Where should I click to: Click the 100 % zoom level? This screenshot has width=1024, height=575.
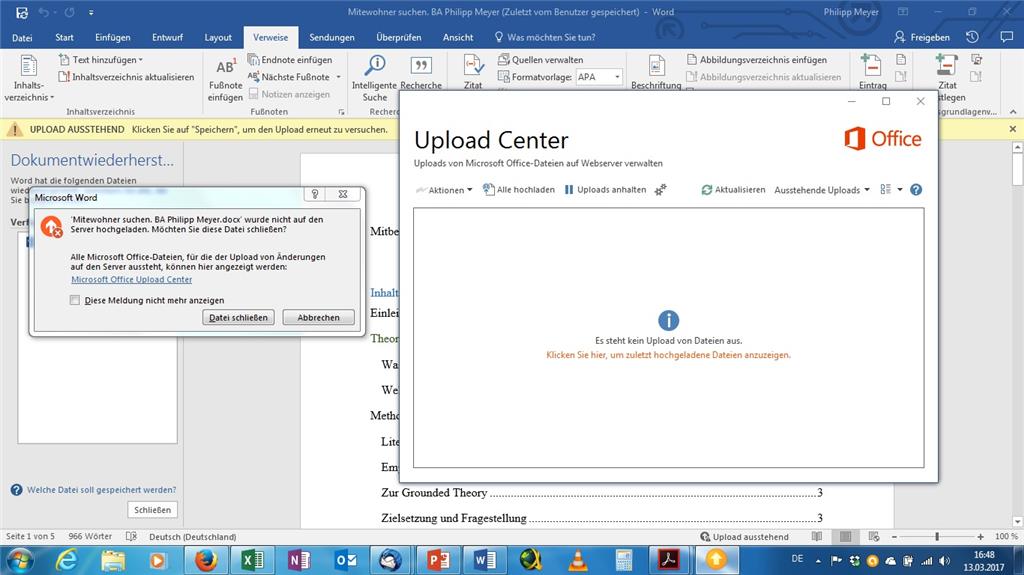click(x=1006, y=536)
